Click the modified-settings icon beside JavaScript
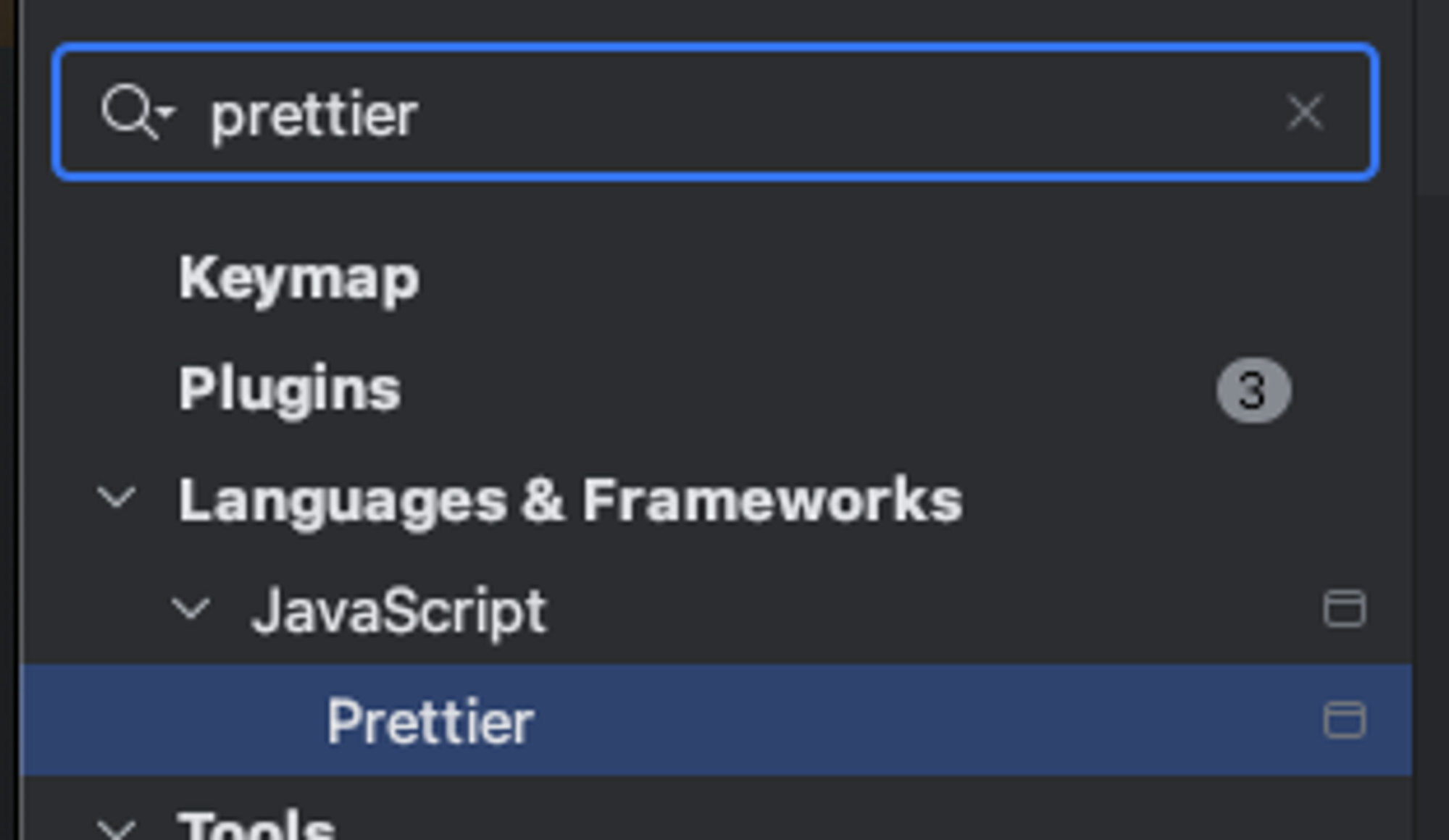The height and width of the screenshot is (840, 1449). tap(1344, 609)
